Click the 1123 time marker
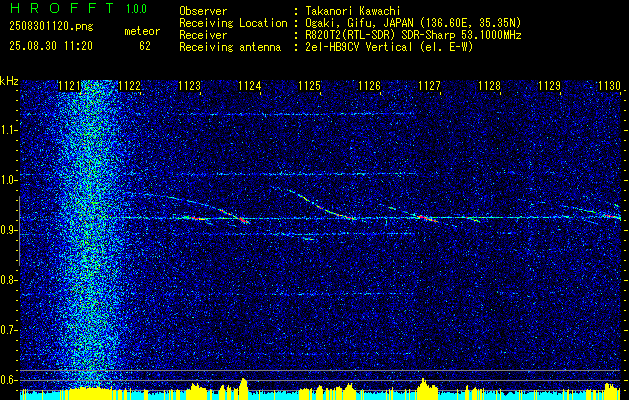The height and width of the screenshot is (400, 629). pos(189,85)
